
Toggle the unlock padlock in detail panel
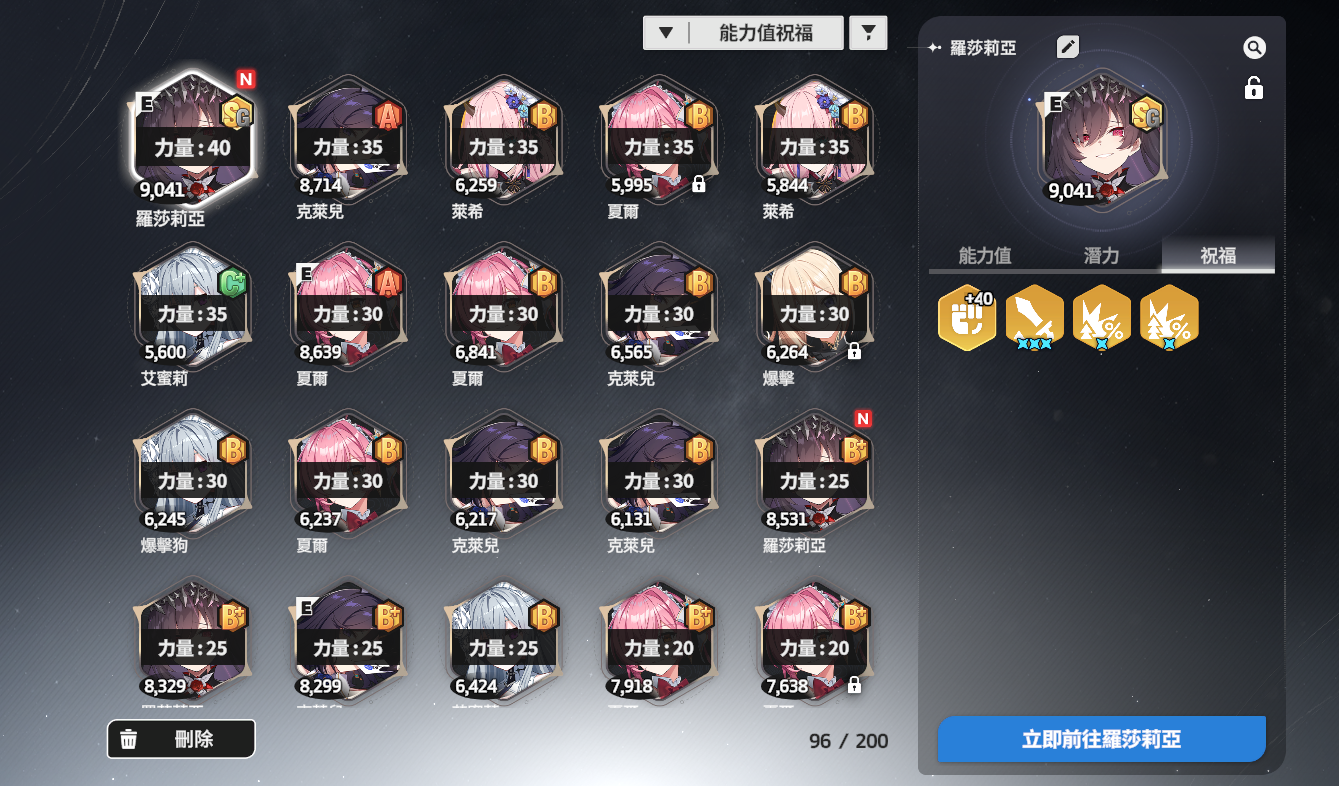click(1254, 88)
